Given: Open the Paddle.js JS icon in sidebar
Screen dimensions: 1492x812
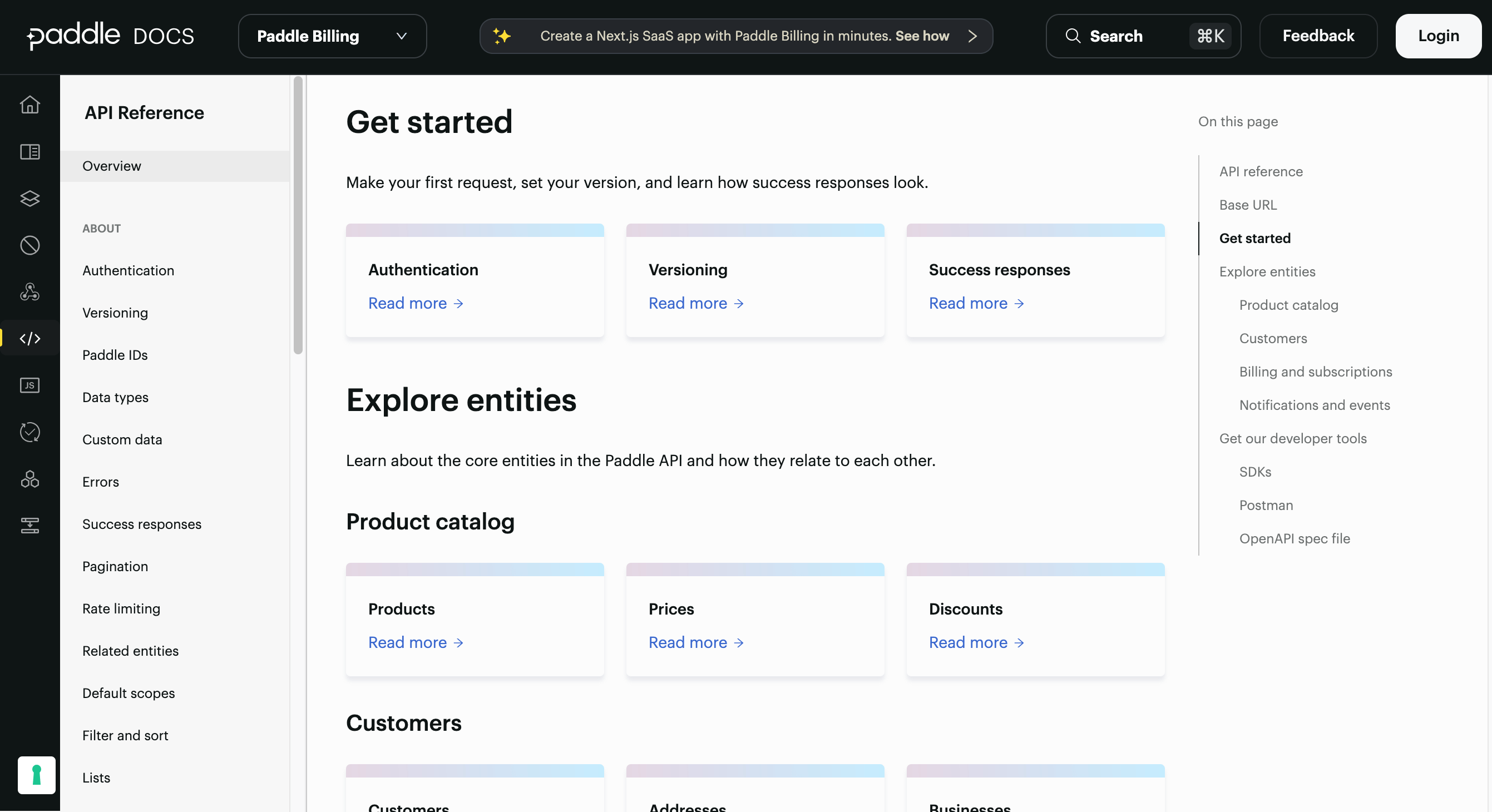Looking at the screenshot, I should [29, 385].
